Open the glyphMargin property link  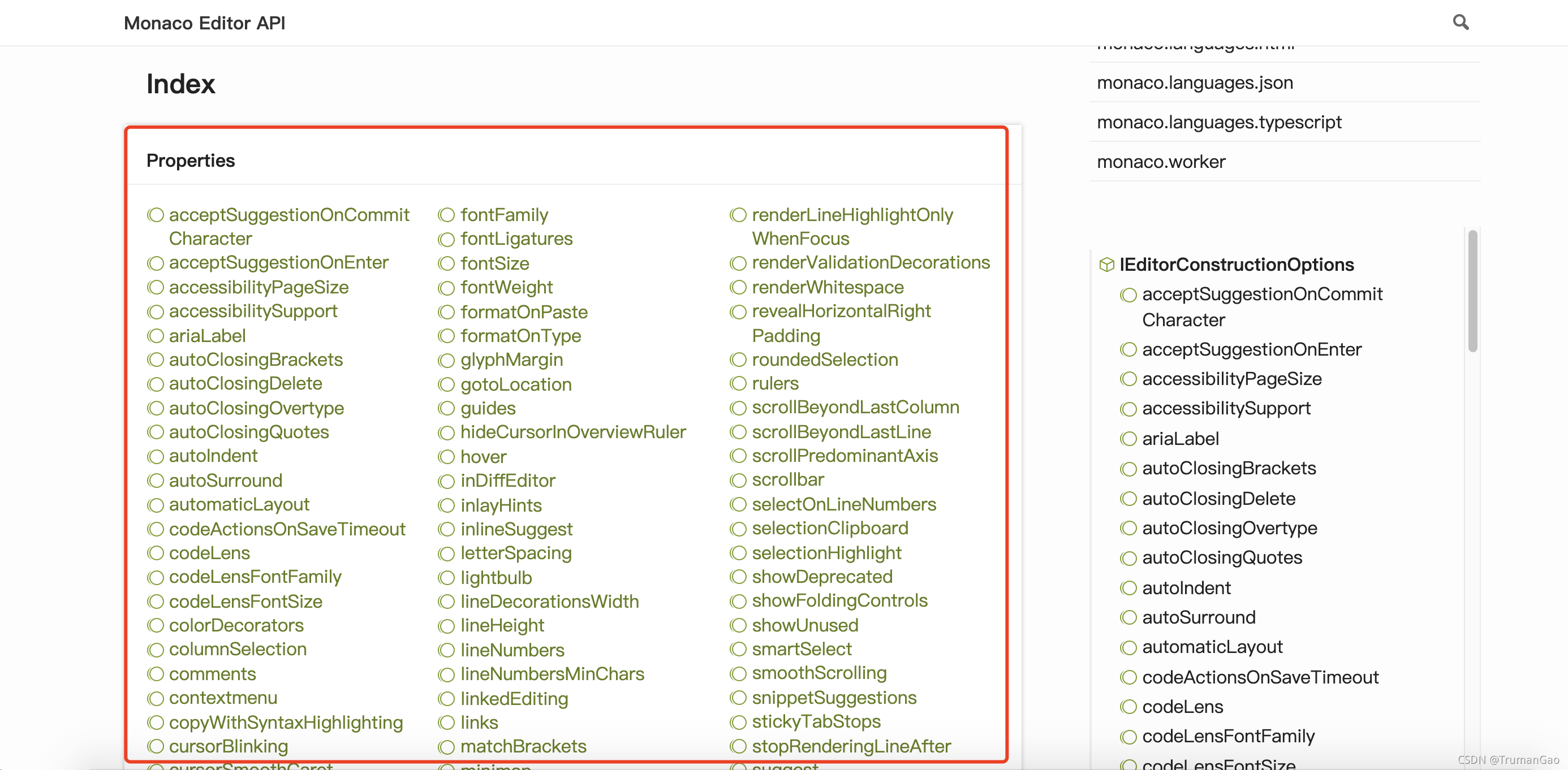(511, 360)
